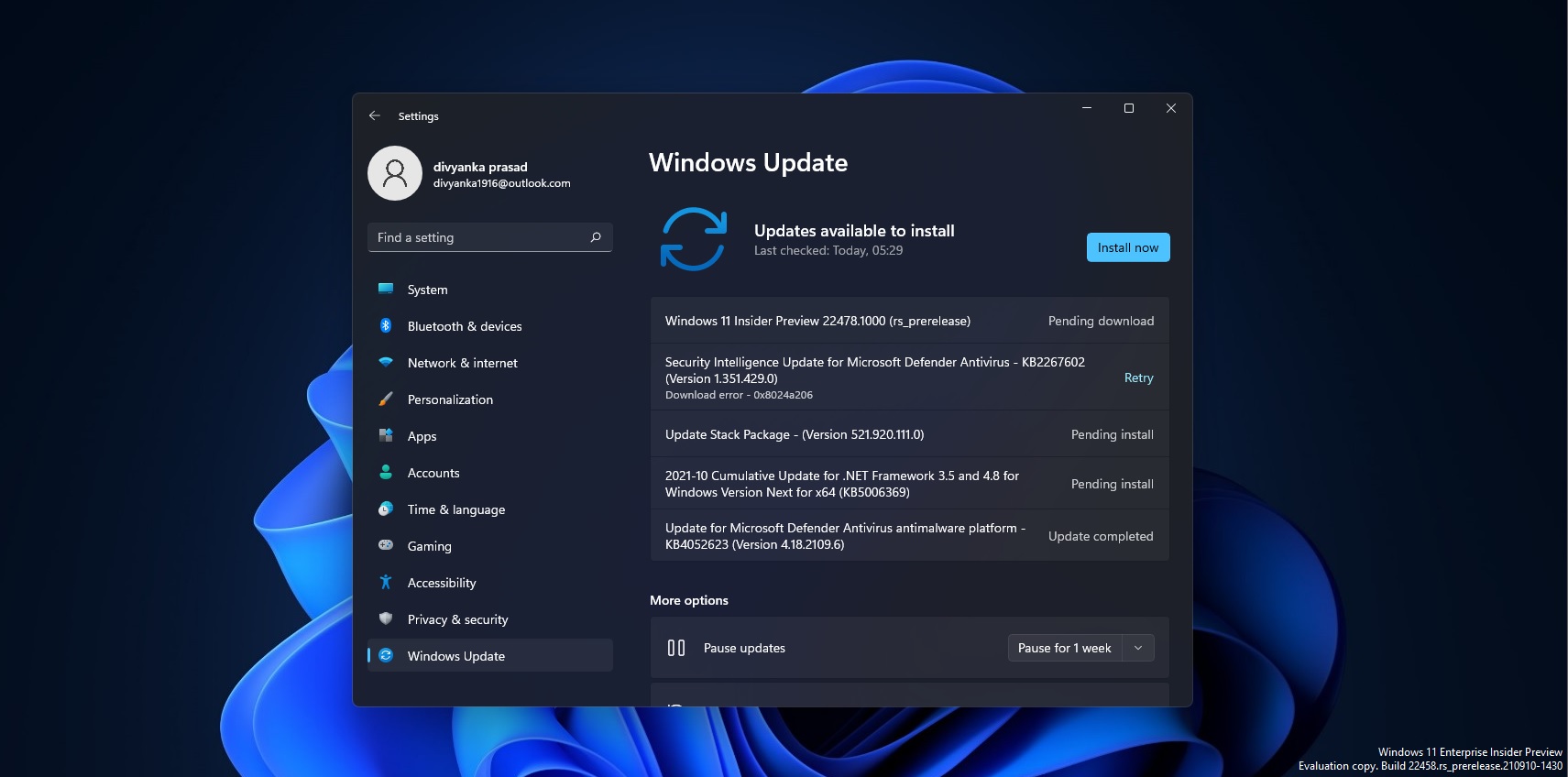Open the user profile avatar picture
Image resolution: width=1568 pixels, height=777 pixels.
(x=395, y=173)
